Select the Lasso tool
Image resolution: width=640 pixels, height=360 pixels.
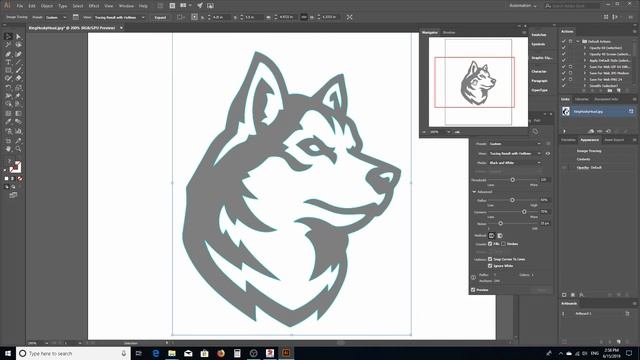(18, 45)
